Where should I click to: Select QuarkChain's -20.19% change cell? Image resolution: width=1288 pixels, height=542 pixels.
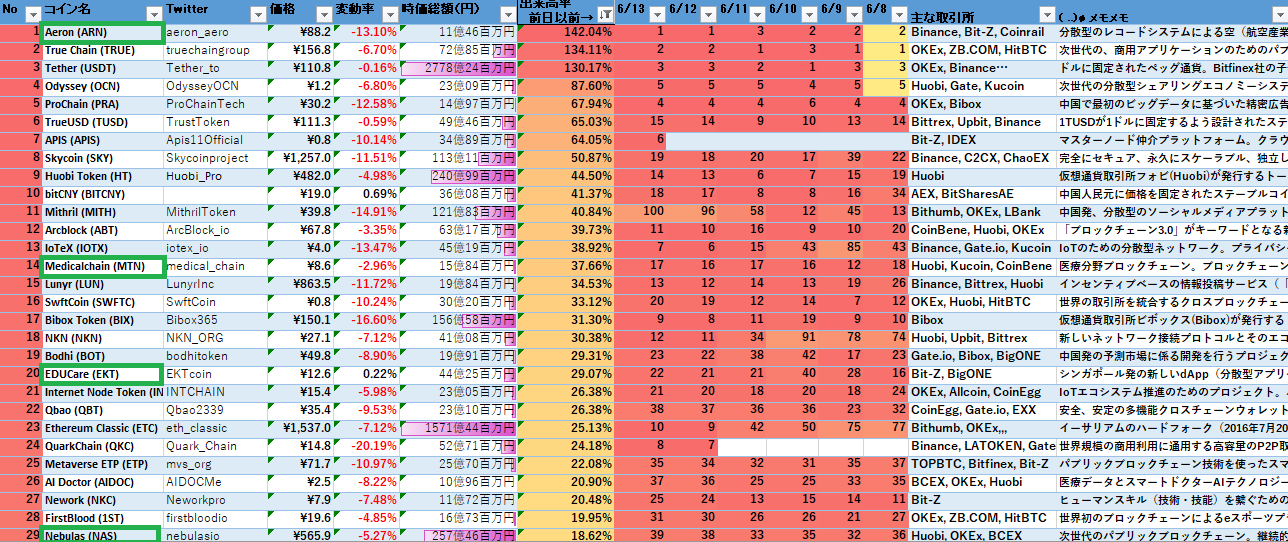367,446
